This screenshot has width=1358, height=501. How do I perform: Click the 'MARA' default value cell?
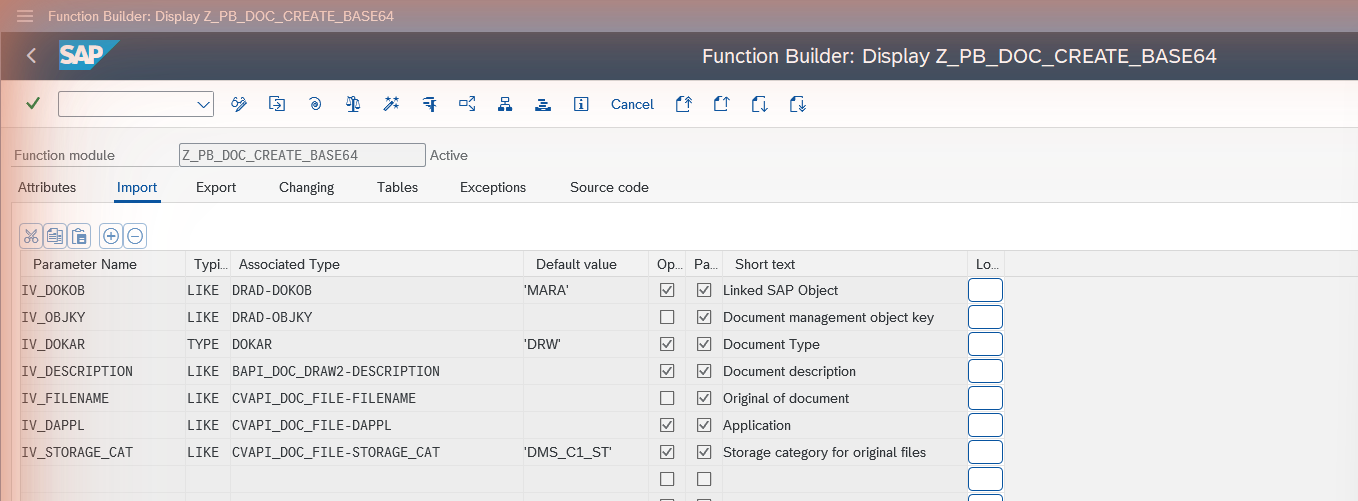[x=586, y=290]
